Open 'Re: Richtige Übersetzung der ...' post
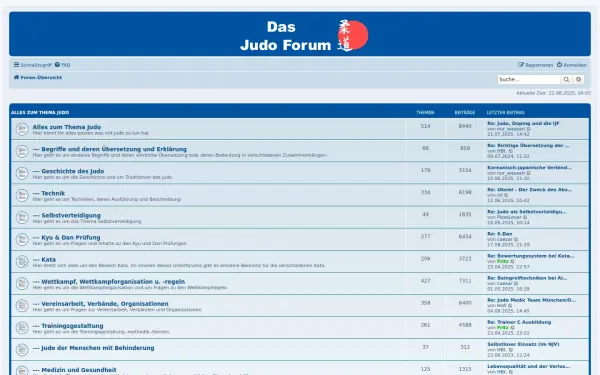Image resolution: width=600 pixels, height=375 pixels. coord(528,145)
